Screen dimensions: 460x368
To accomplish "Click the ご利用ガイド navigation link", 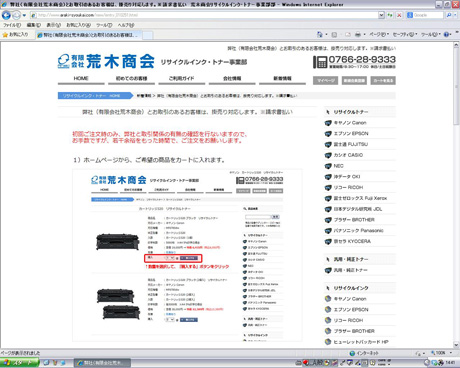I will (x=182, y=78).
